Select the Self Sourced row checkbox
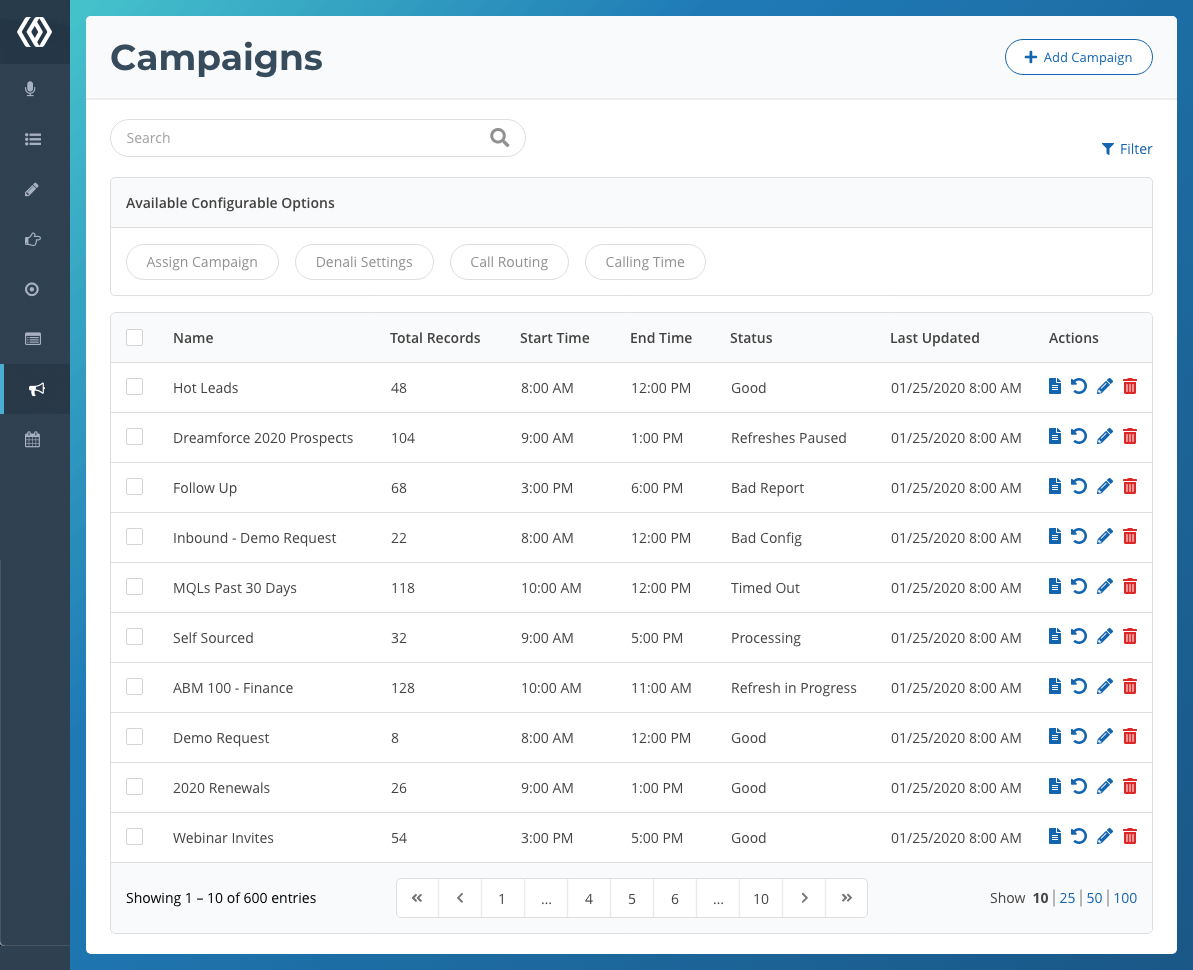Image resolution: width=1193 pixels, height=970 pixels. [135, 637]
